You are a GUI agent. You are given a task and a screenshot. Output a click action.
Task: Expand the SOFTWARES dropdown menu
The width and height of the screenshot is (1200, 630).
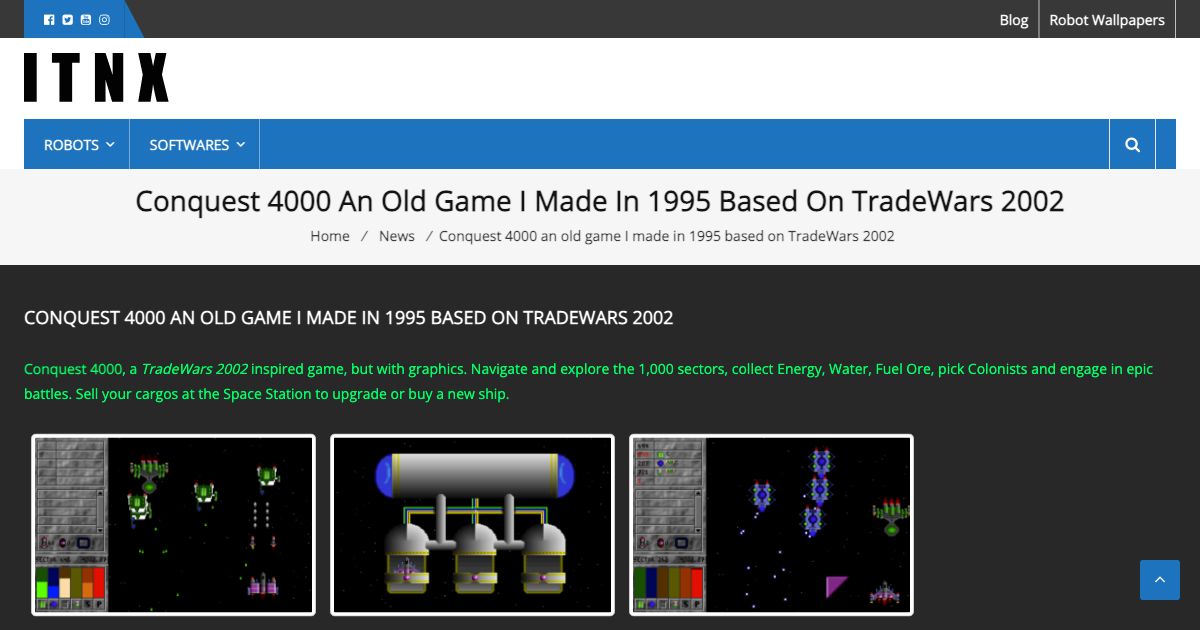pyautogui.click(x=188, y=144)
